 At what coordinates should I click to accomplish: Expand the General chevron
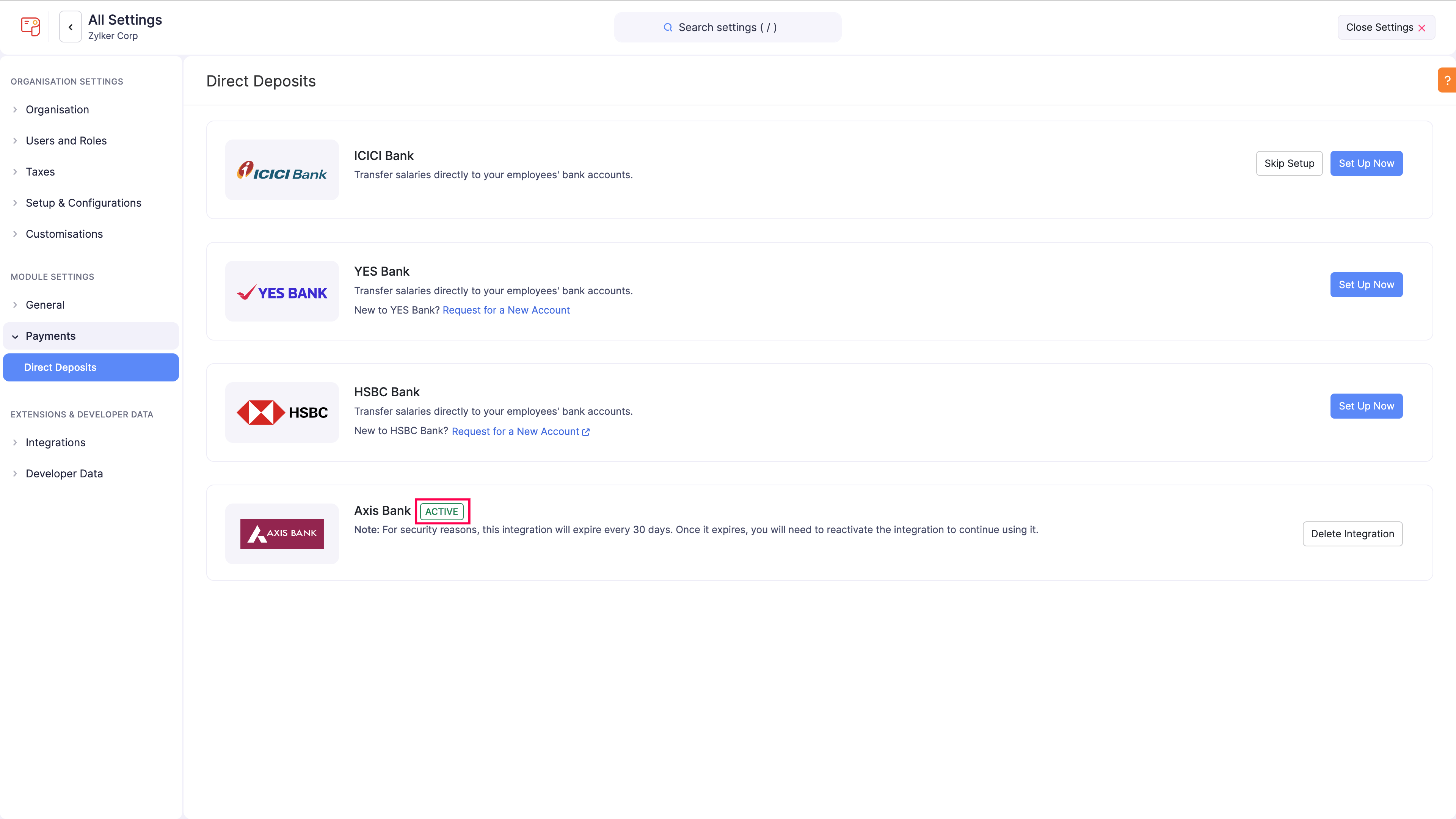coord(15,304)
